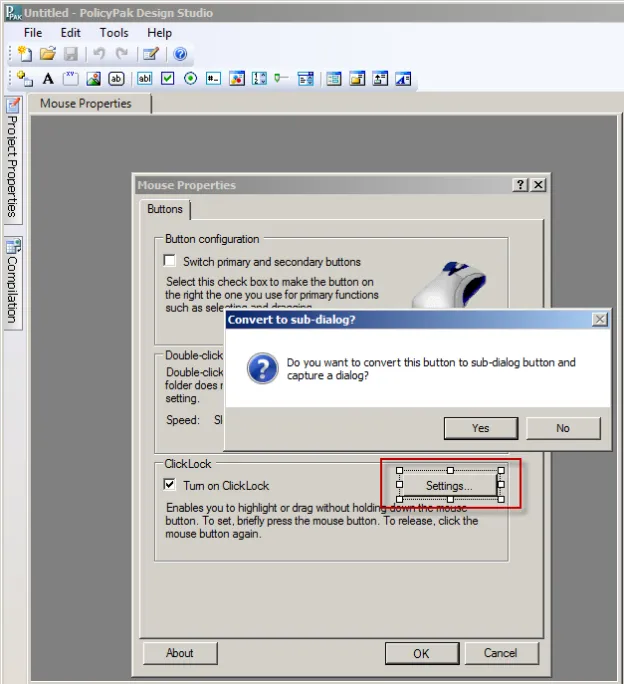Image resolution: width=624 pixels, height=684 pixels.
Task: Select the numeric spinner control tool
Action: coord(259,79)
